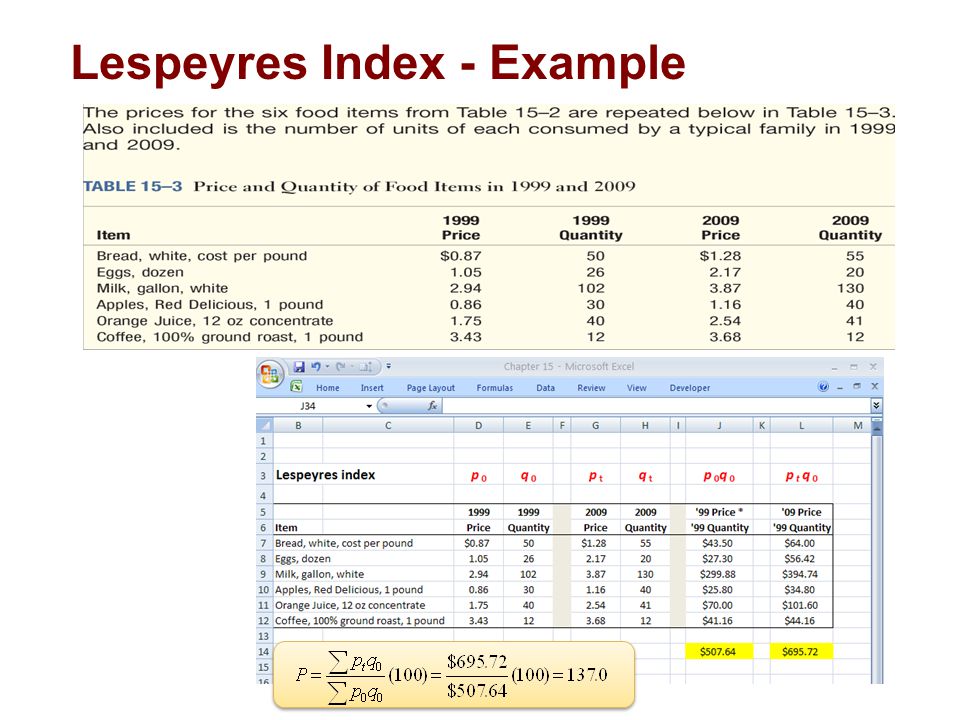The image size is (960, 720).
Task: Minimize the workbook window inside the ribbon row
Action: tap(840, 387)
